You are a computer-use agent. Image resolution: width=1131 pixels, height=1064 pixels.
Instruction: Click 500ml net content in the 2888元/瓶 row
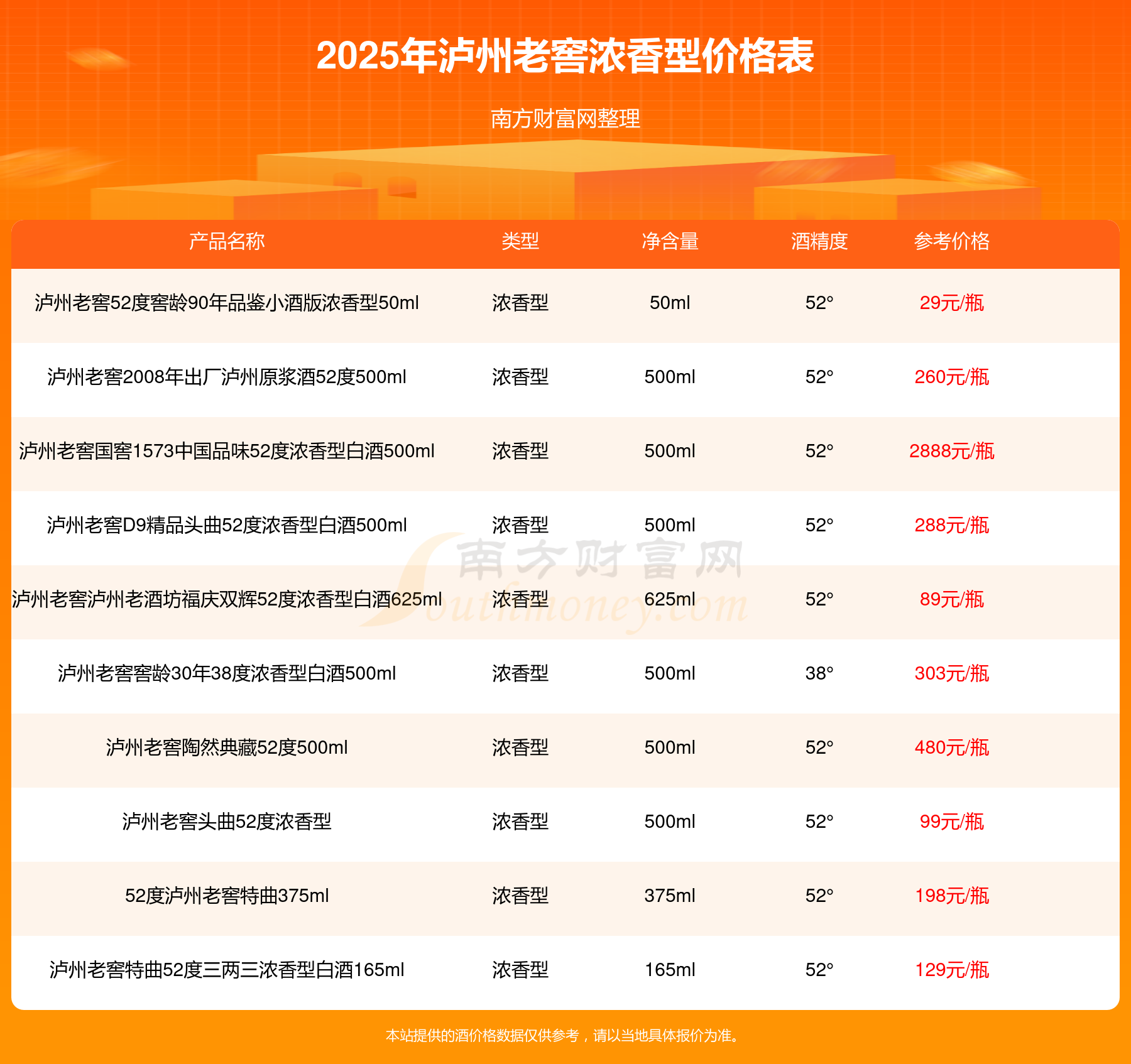point(670,451)
